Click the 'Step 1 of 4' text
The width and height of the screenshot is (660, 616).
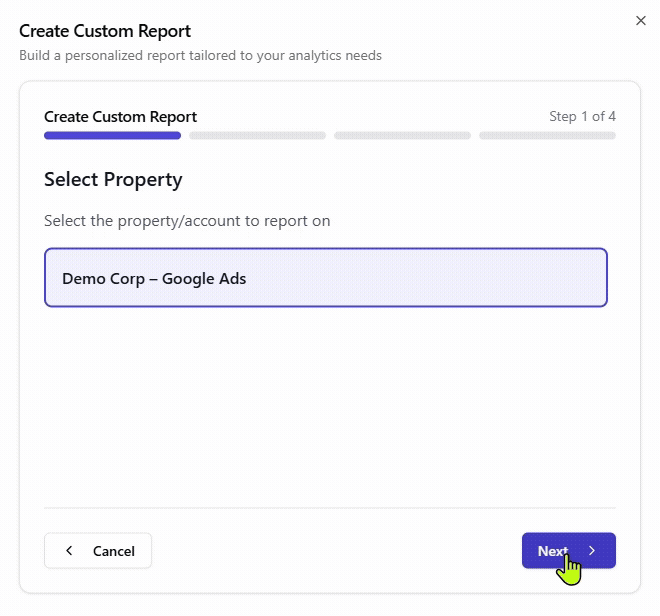pyautogui.click(x=583, y=116)
